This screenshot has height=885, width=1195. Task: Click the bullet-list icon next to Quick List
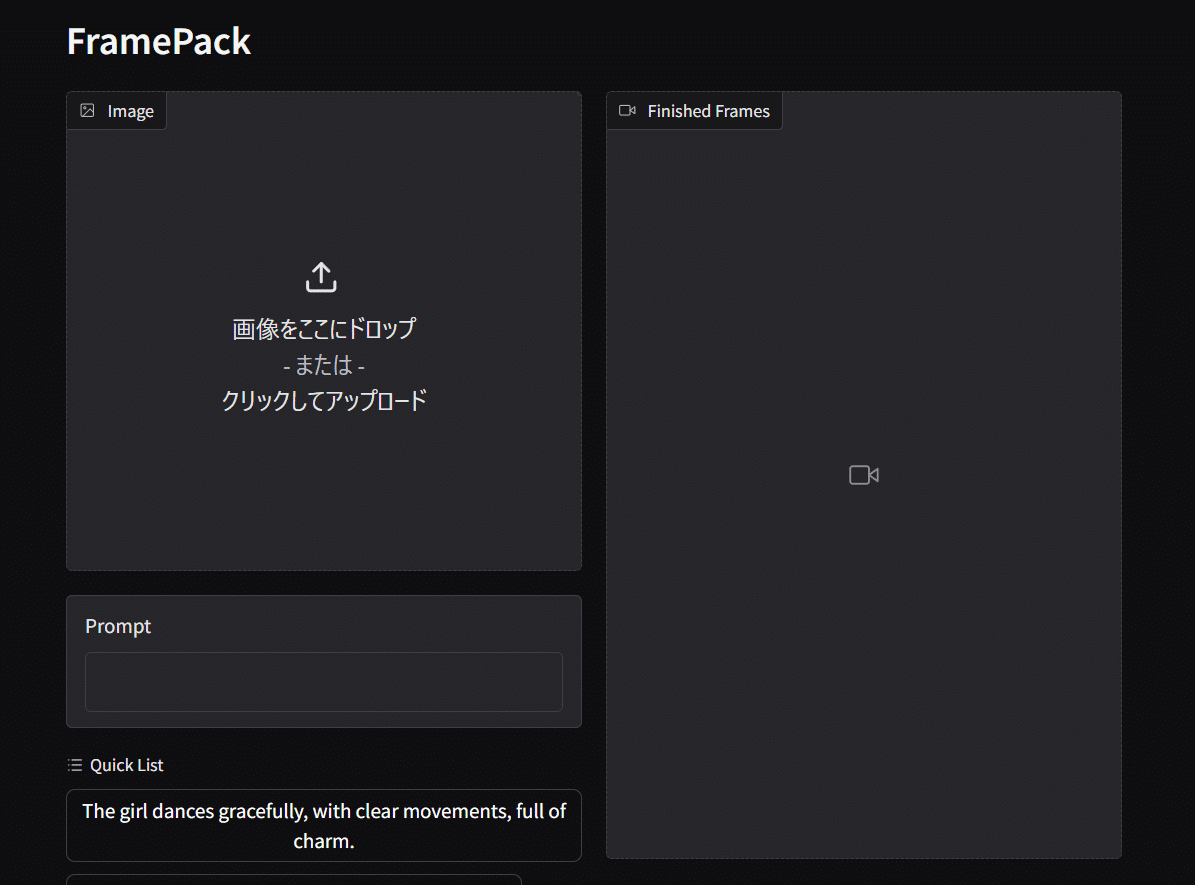tap(74, 764)
